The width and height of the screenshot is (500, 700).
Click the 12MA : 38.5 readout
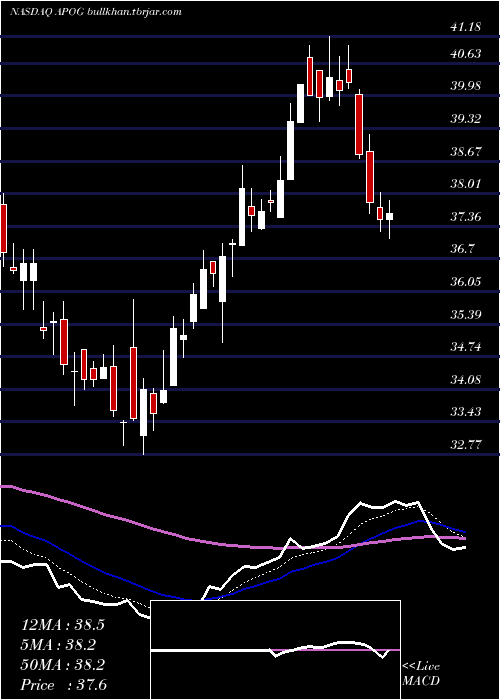(x=62, y=625)
